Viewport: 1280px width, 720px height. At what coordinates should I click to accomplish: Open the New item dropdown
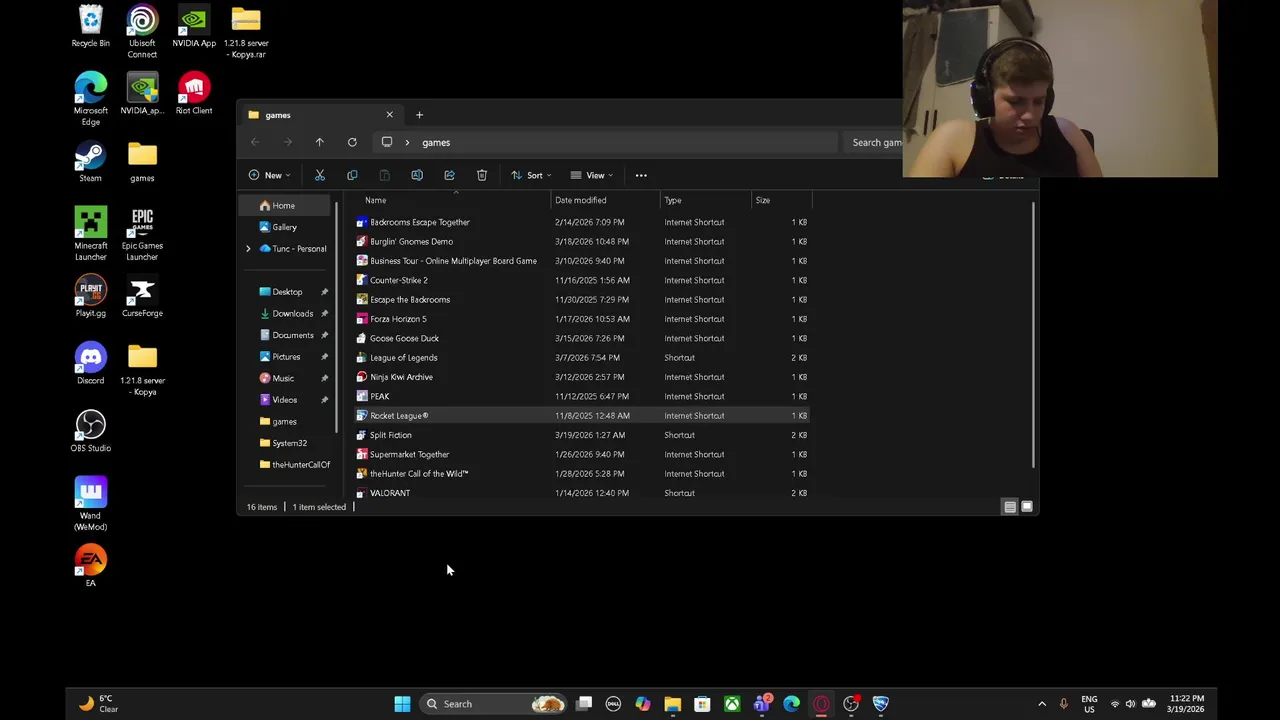pyautogui.click(x=269, y=175)
